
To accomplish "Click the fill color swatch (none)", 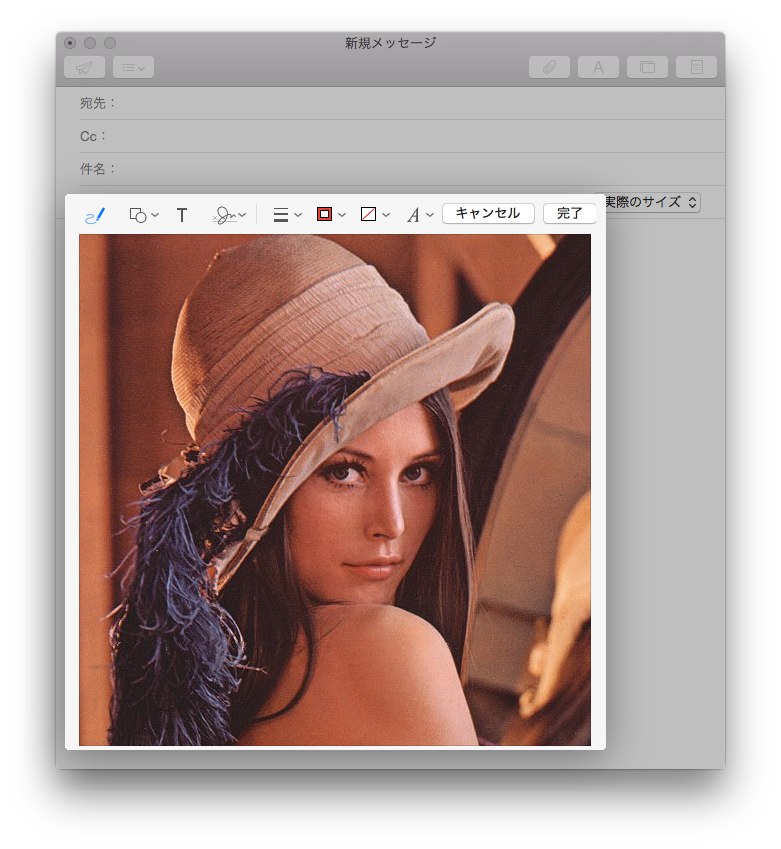I will coord(368,214).
